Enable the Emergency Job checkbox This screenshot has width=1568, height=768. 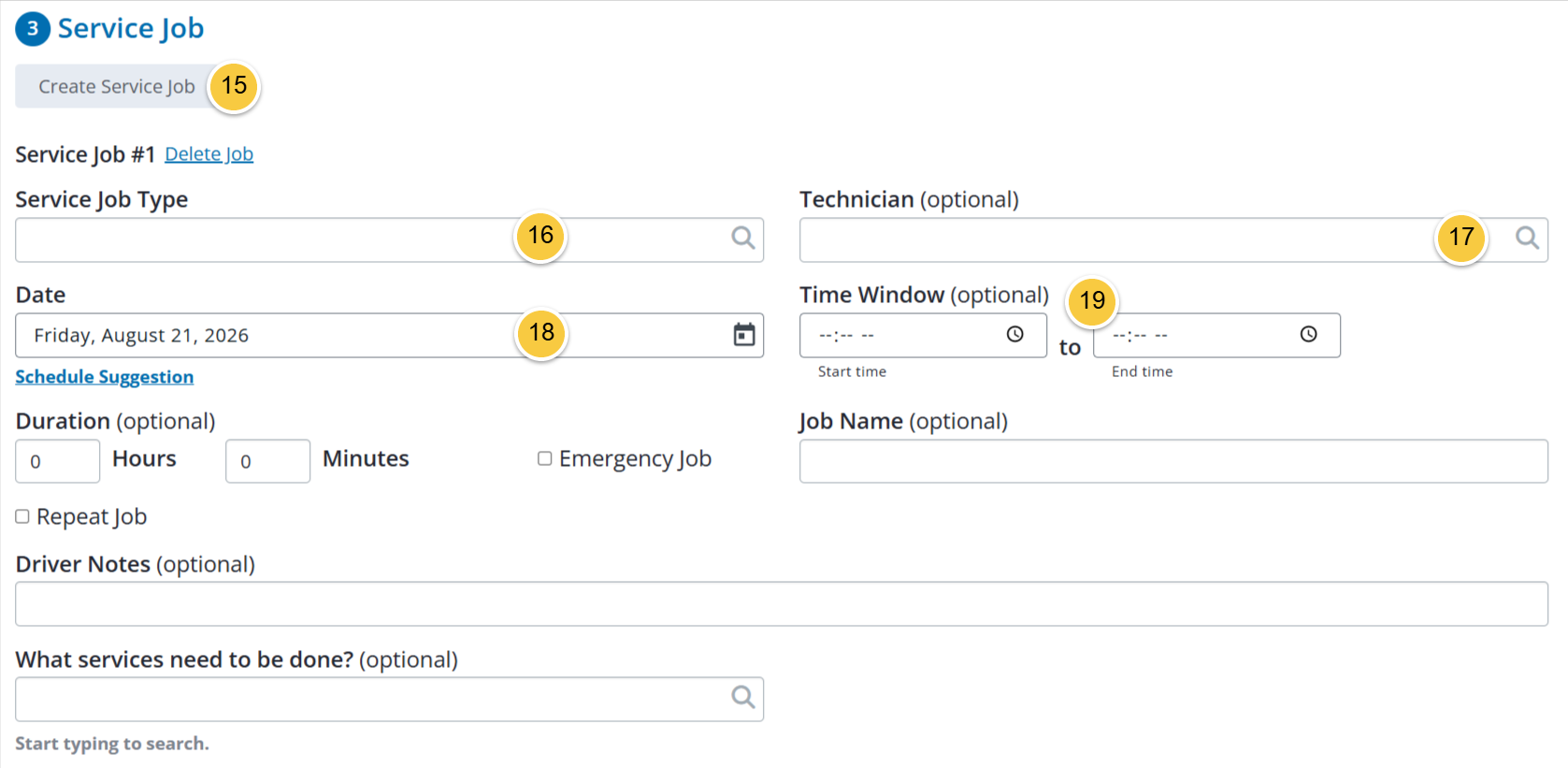[x=544, y=458]
